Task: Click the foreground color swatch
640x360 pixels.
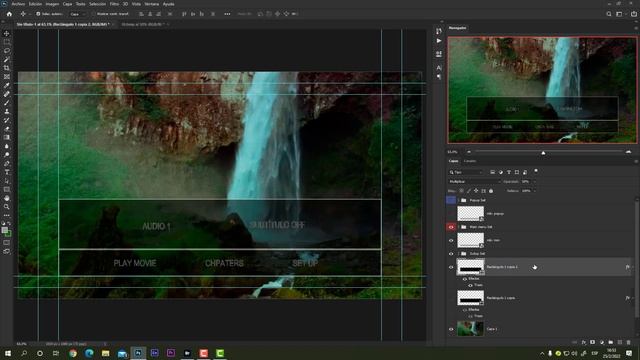Action: coord(4,231)
